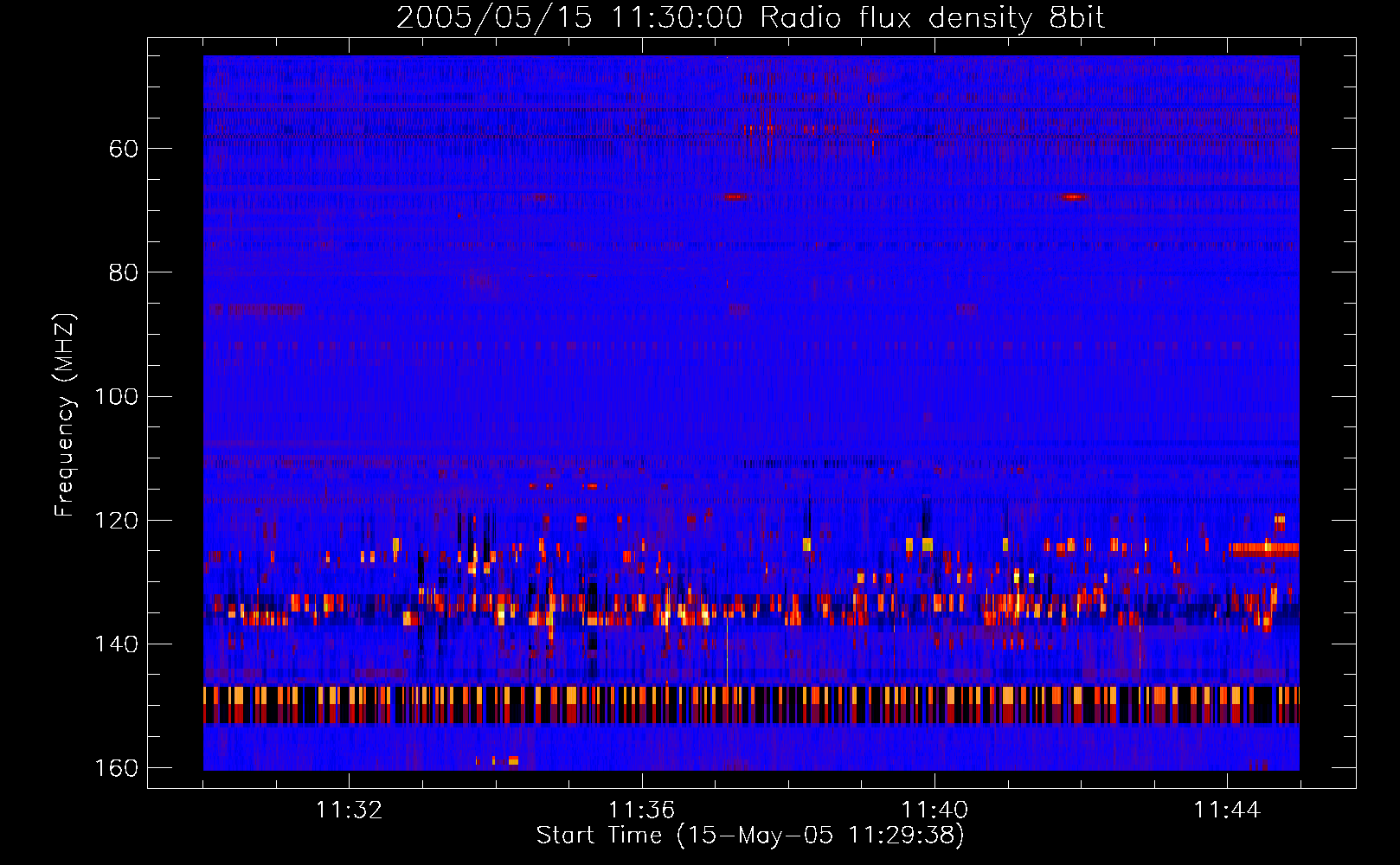Click the 120 frequency tick label
Viewport: 1400px width, 865px height.
(x=117, y=521)
